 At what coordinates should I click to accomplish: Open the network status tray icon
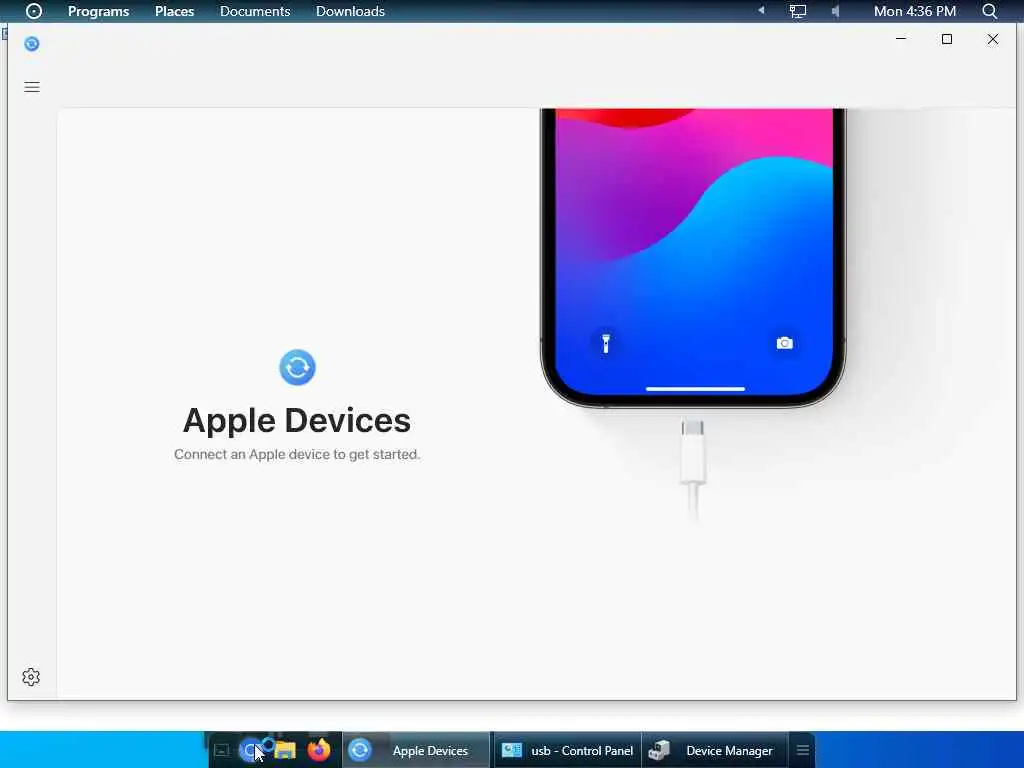[797, 11]
